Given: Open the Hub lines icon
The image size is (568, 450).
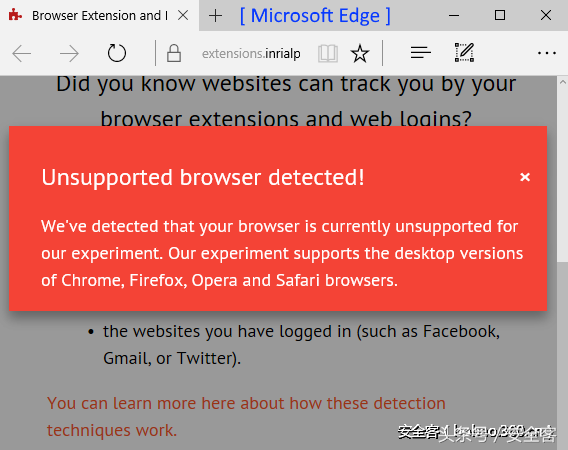Looking at the screenshot, I should pyautogui.click(x=421, y=53).
